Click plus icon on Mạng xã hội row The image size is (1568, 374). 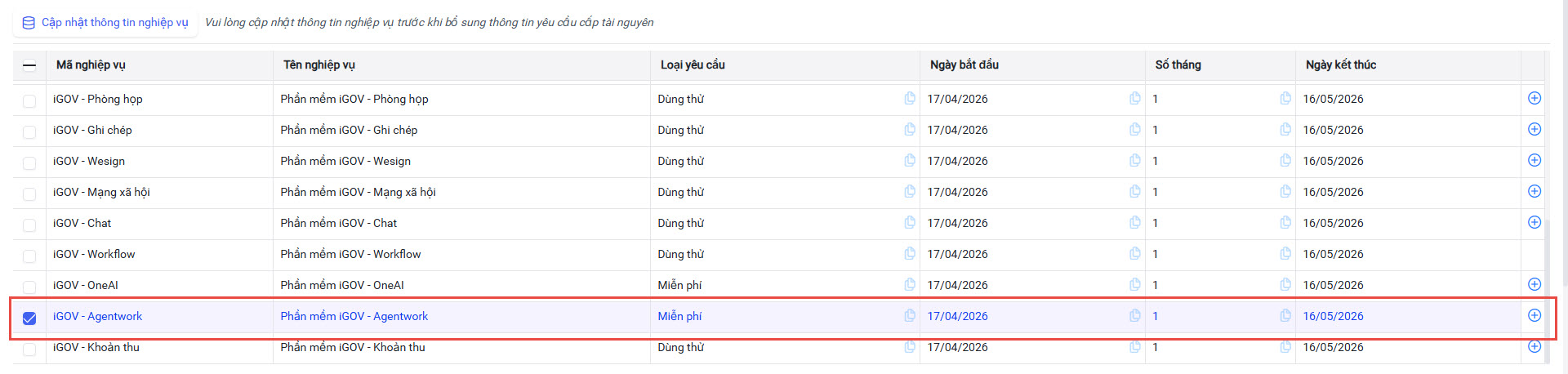coord(1535,191)
